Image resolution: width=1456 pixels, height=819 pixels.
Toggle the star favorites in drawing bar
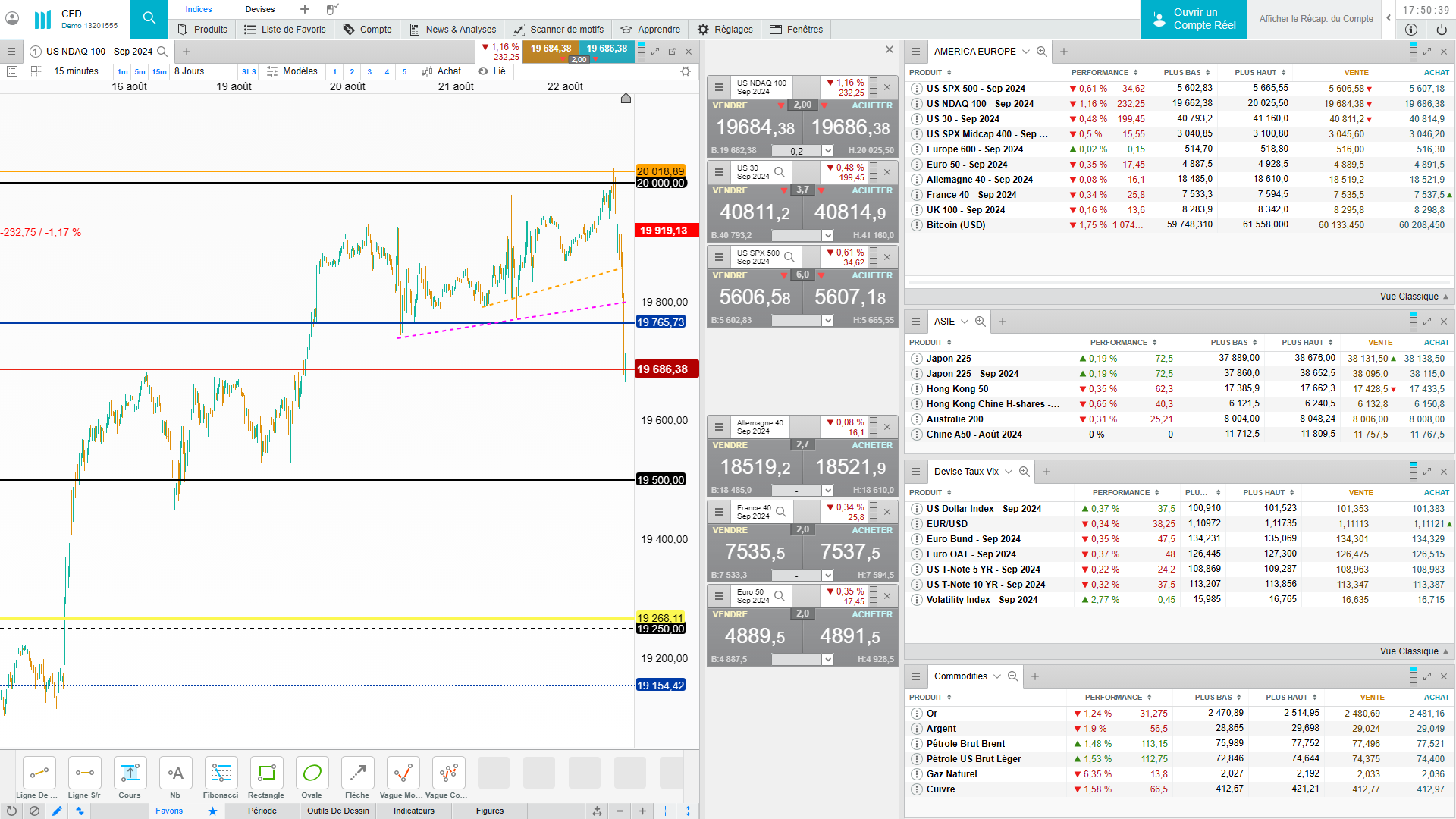pos(212,811)
